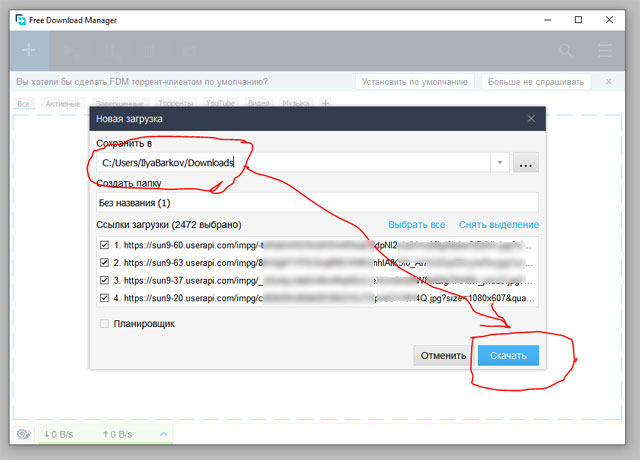
Task: Select the sun9-60.userapi.com link row
Action: pos(317,245)
